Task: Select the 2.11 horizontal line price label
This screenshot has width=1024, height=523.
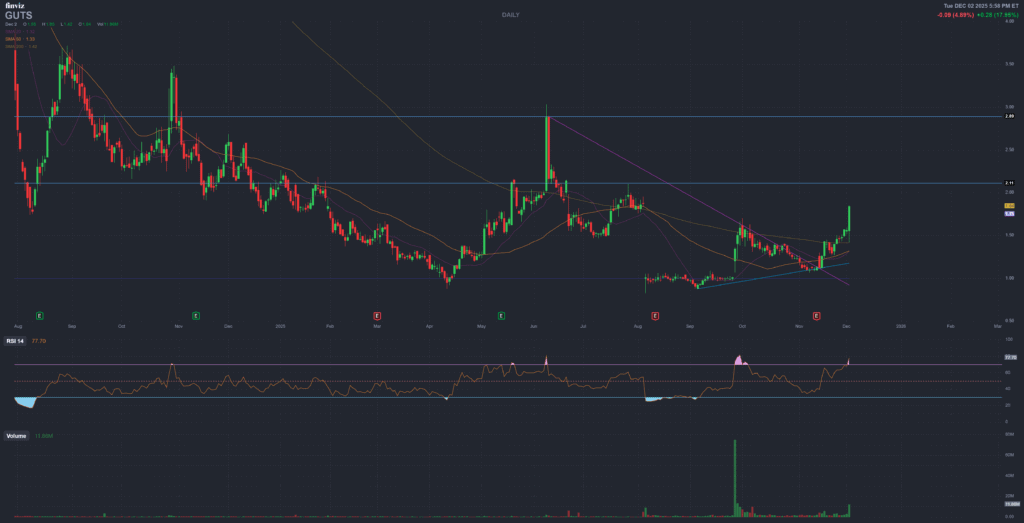Action: click(x=1009, y=183)
